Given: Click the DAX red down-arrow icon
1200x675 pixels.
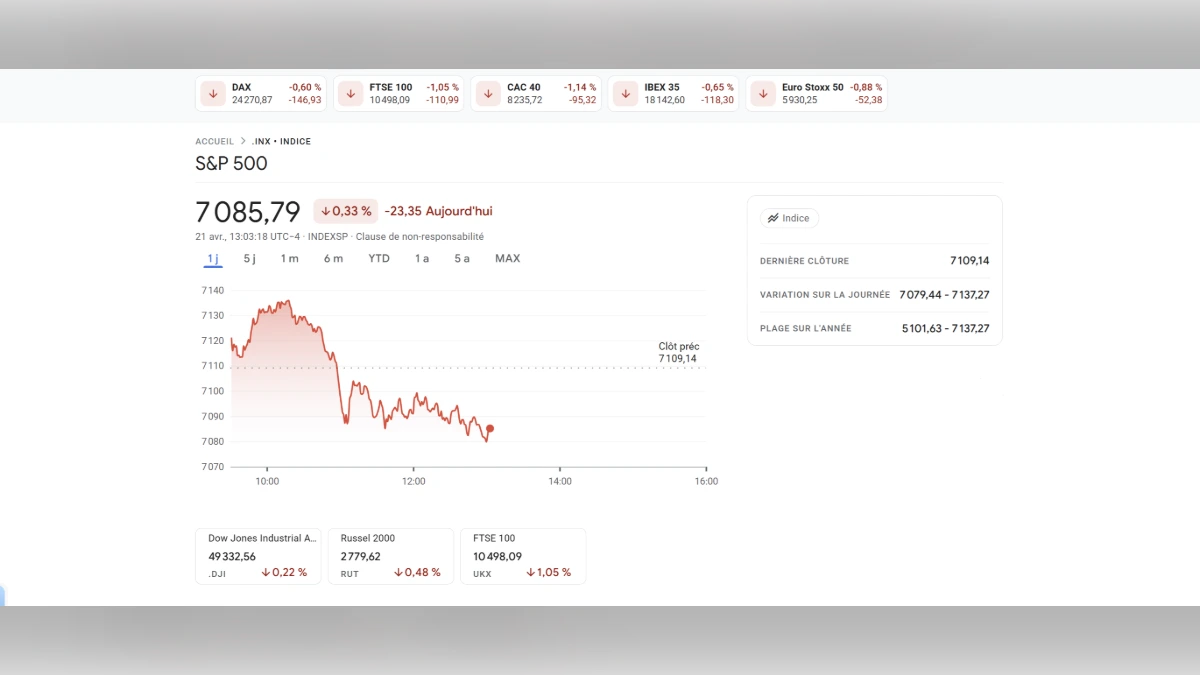Looking at the screenshot, I should (213, 93).
